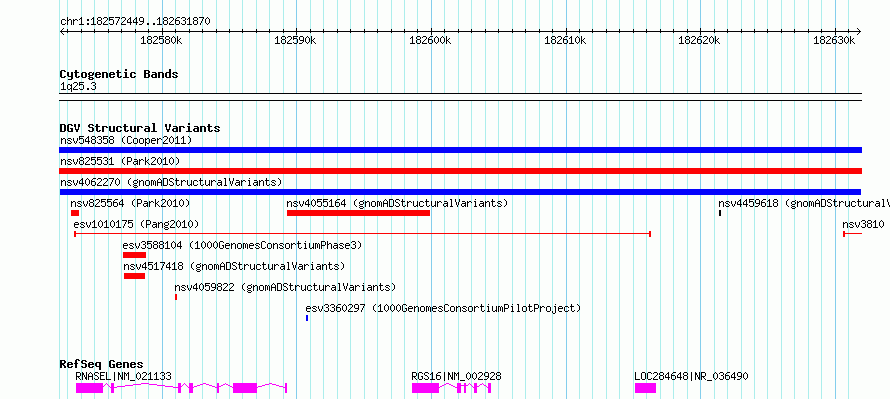Click the esv1010175 (Pang2010) thin red span
Viewport: 890px width, 399px height.
362,234
